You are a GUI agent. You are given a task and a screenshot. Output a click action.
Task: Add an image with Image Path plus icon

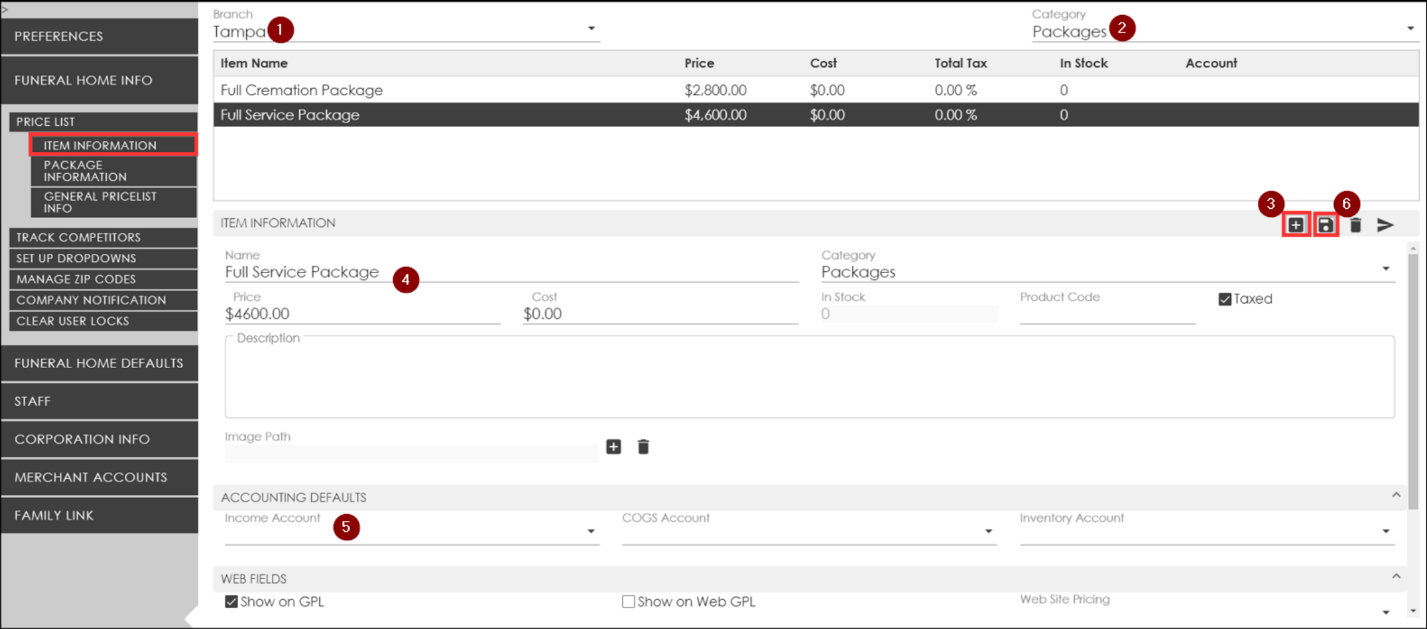(614, 447)
